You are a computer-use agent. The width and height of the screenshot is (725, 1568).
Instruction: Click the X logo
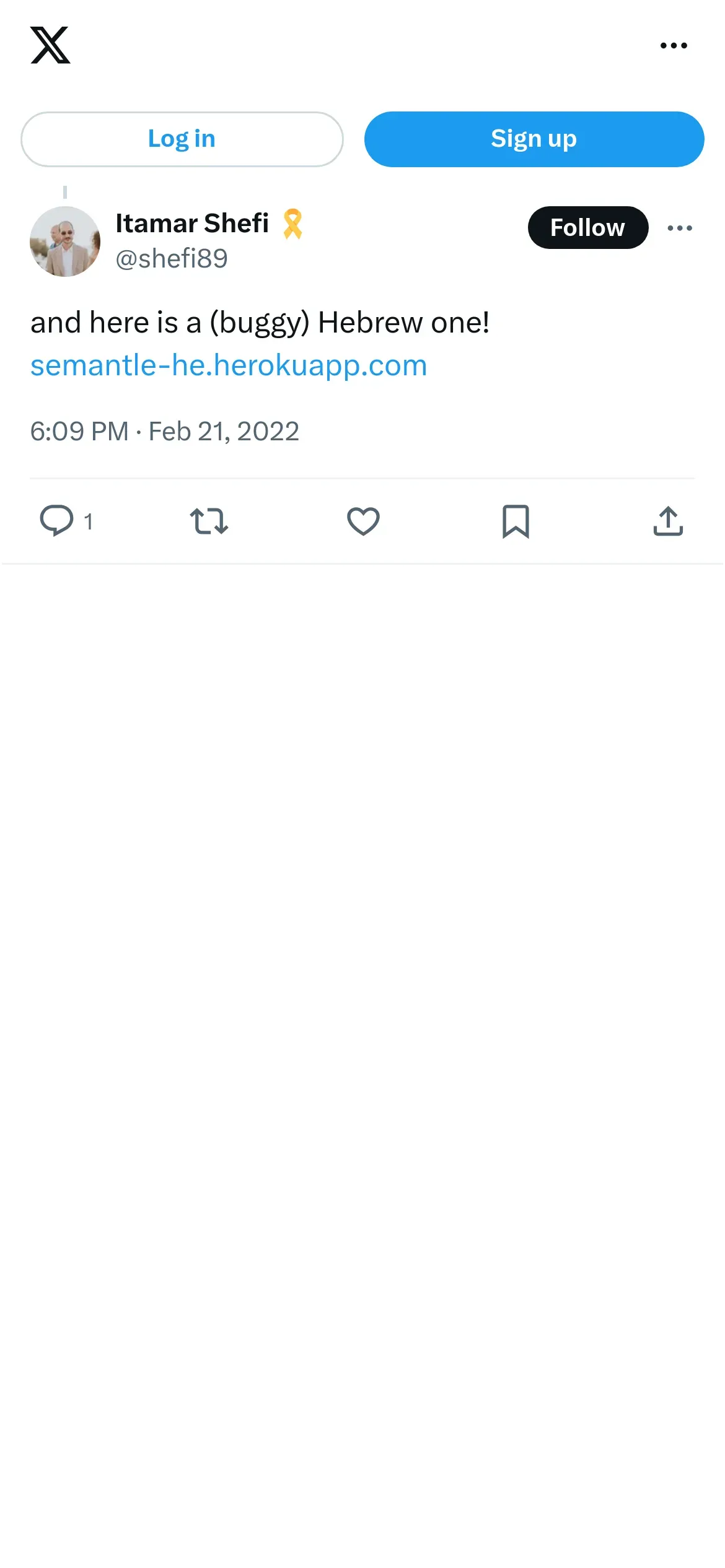pos(50,45)
